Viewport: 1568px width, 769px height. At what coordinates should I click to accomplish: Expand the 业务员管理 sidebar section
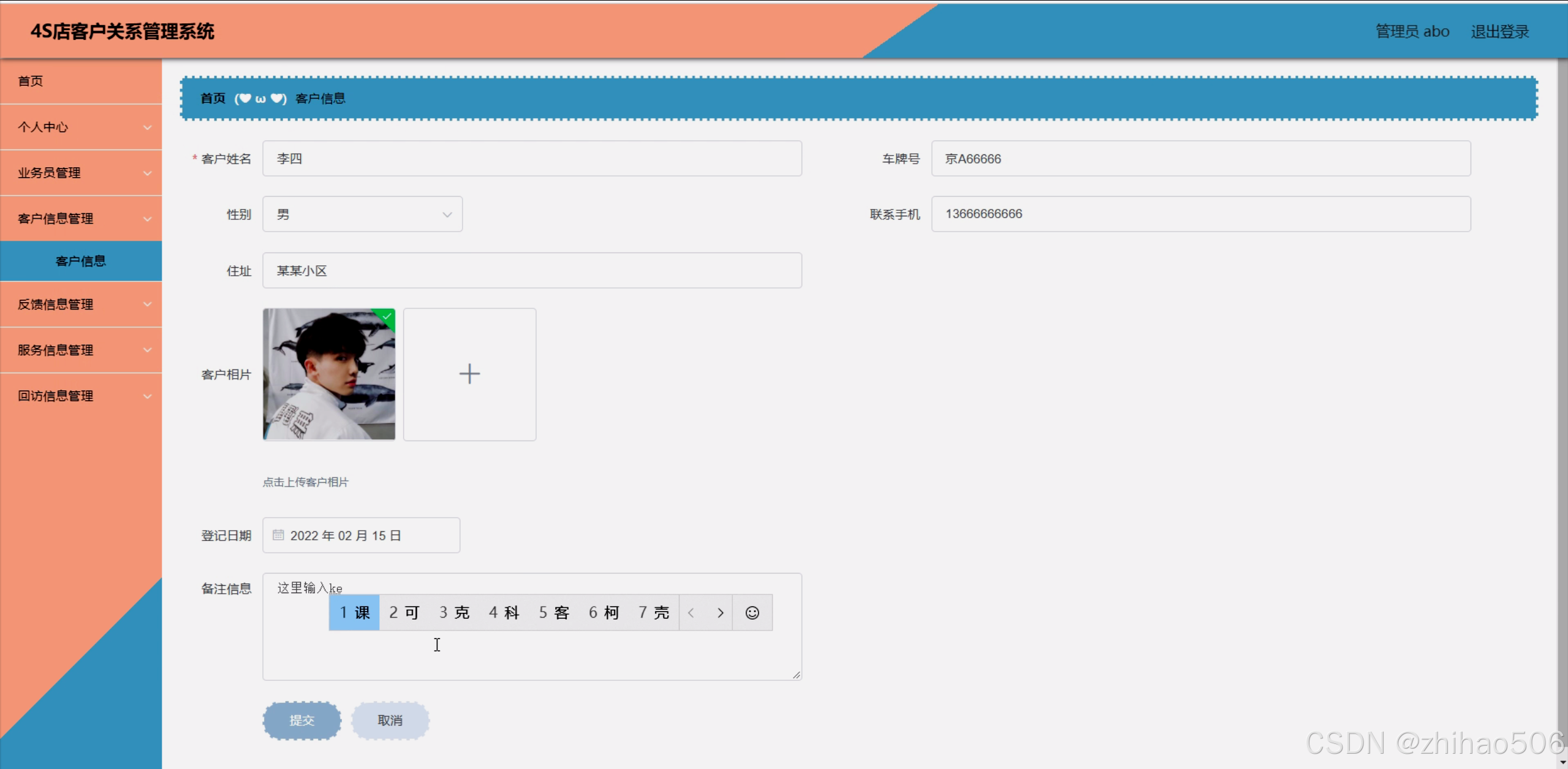point(81,173)
